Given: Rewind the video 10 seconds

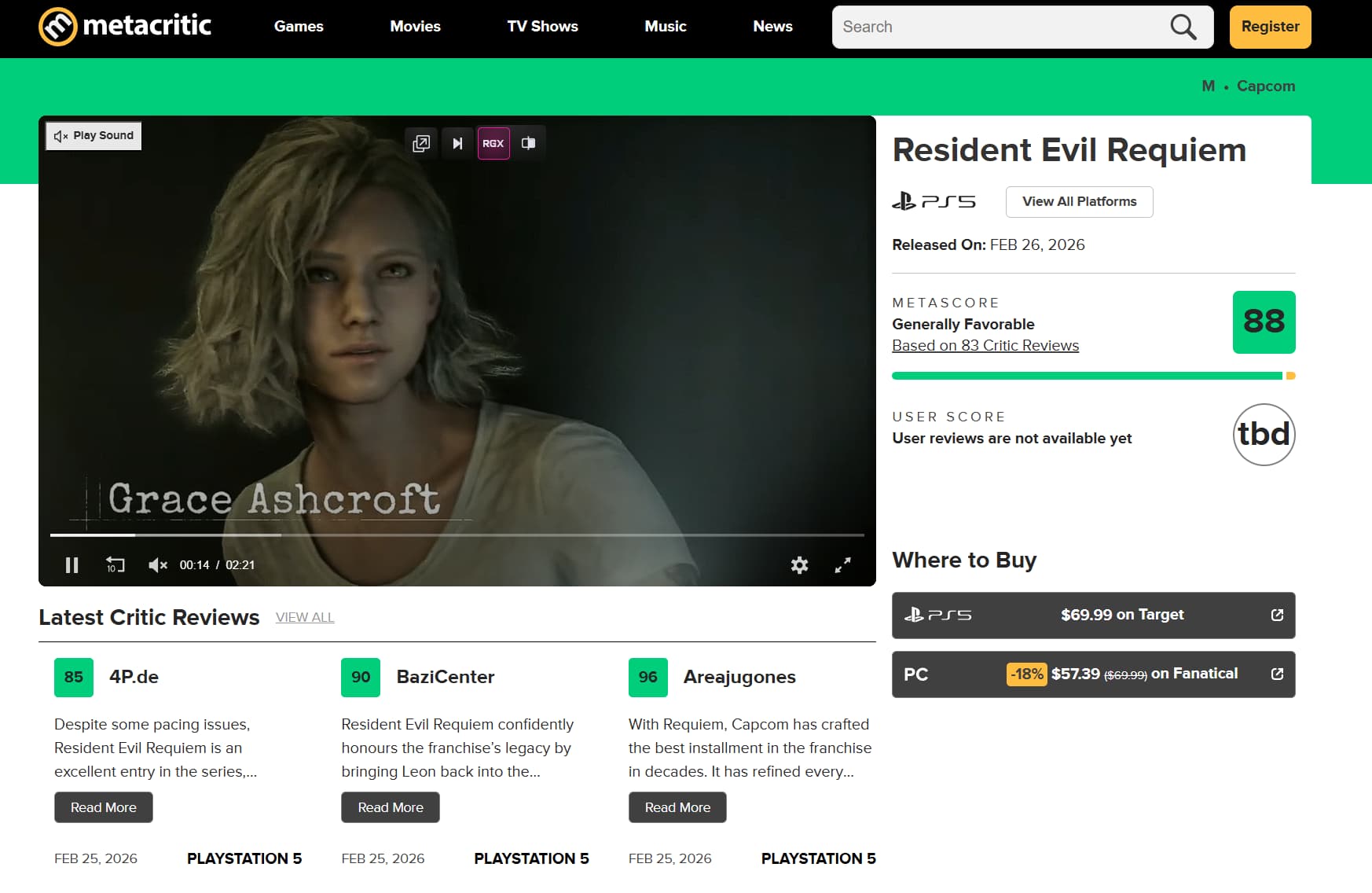Looking at the screenshot, I should pyautogui.click(x=115, y=564).
